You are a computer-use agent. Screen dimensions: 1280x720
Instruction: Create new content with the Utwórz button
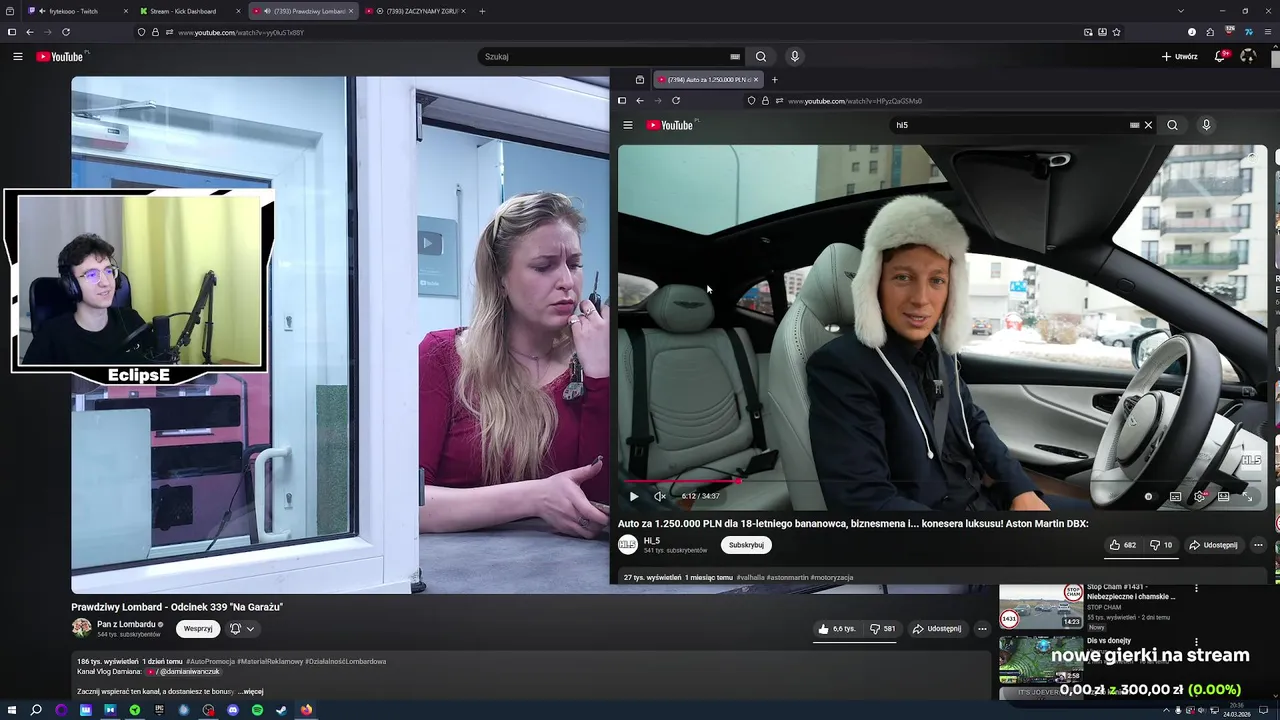[1179, 57]
